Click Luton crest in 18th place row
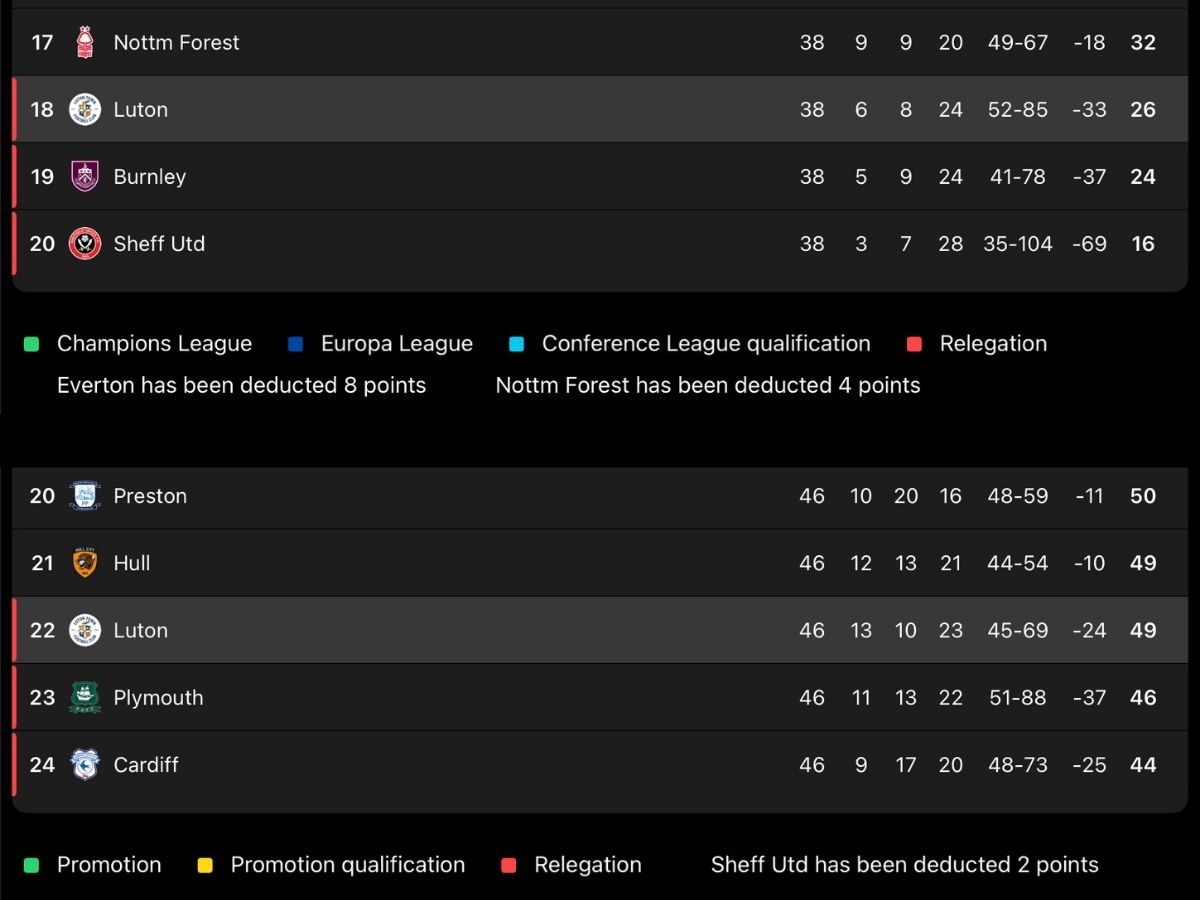Image resolution: width=1200 pixels, height=900 pixels. [x=85, y=109]
